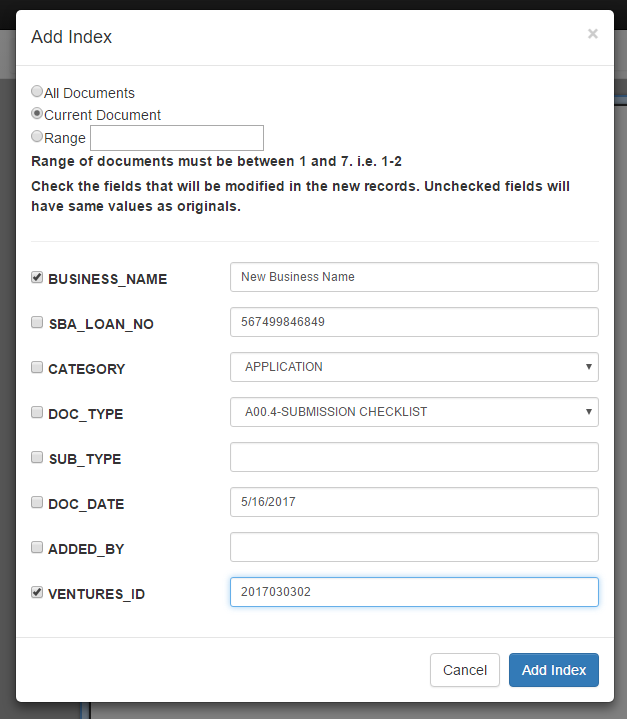Click the empty SUB_TYPE text field
This screenshot has height=719, width=627.
(x=414, y=457)
